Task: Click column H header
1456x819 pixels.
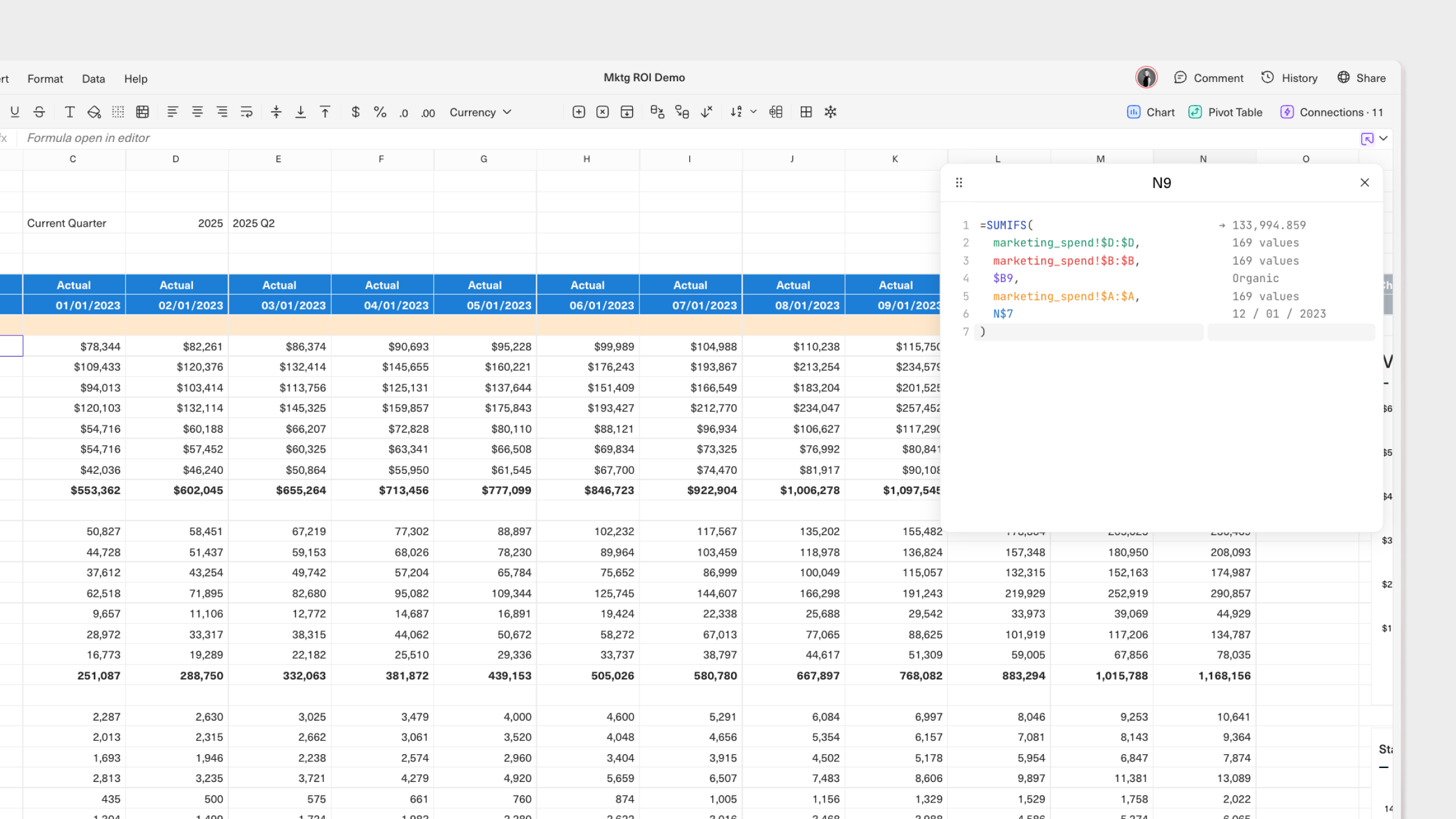Action: tap(587, 159)
